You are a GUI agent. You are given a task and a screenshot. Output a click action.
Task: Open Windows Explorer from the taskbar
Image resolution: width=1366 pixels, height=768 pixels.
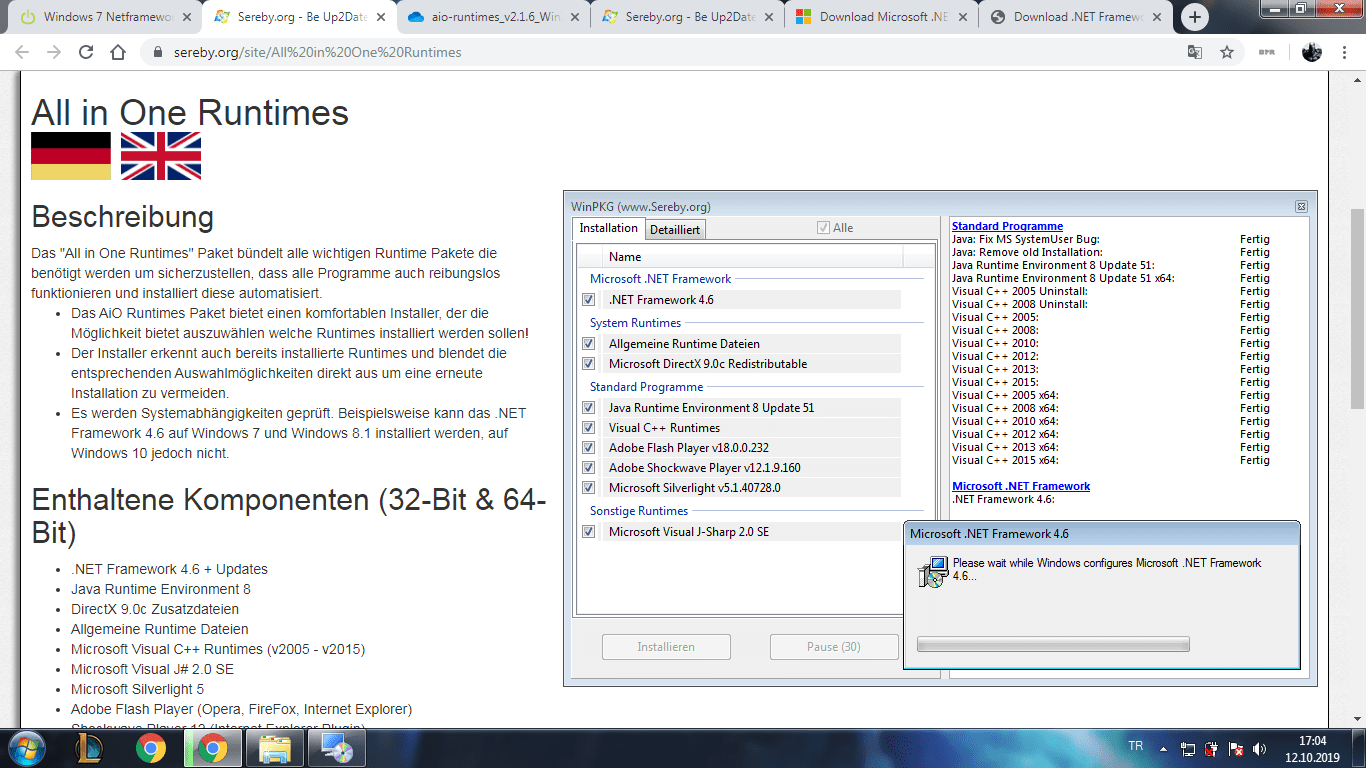(x=275, y=748)
